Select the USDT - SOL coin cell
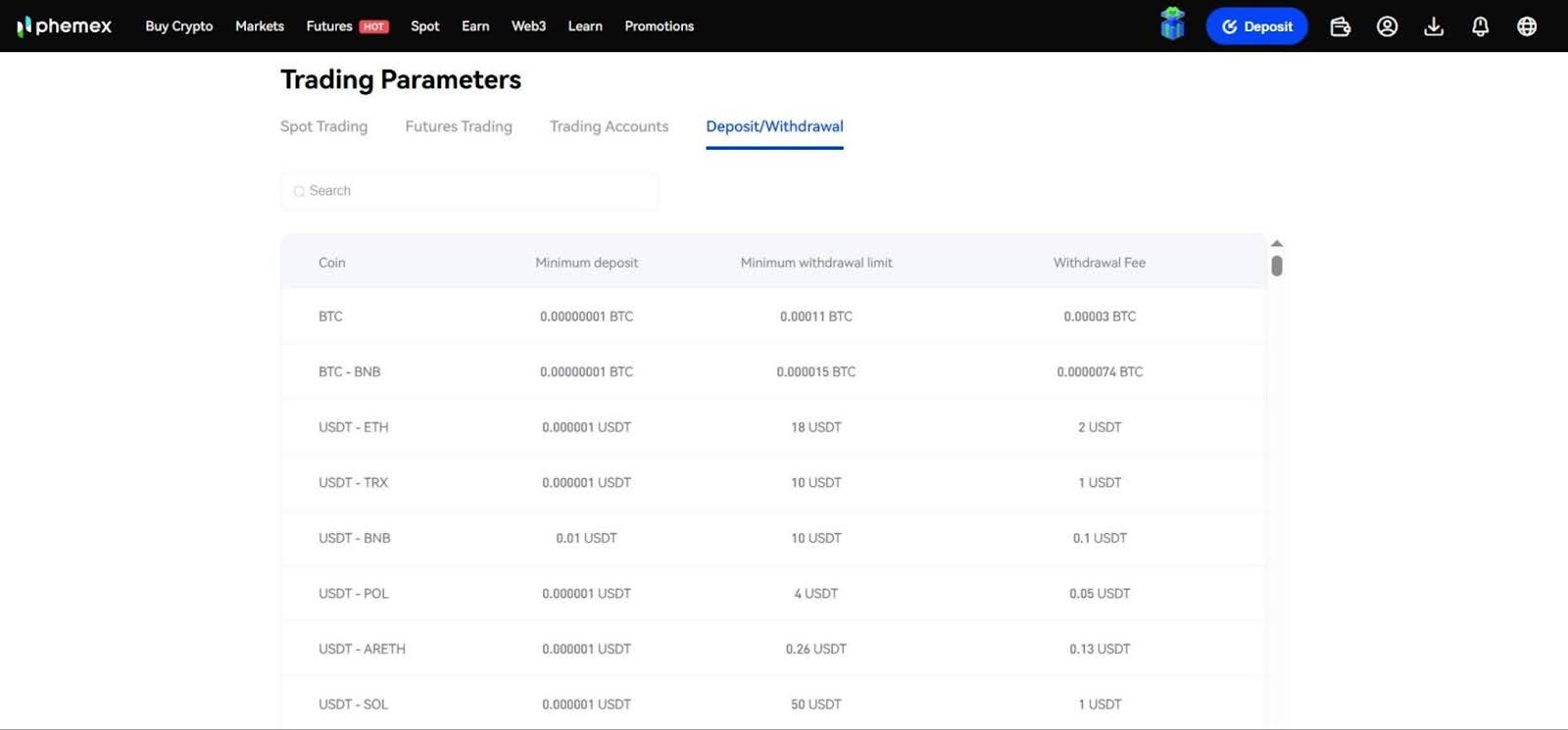The width and height of the screenshot is (1568, 730). 353,705
